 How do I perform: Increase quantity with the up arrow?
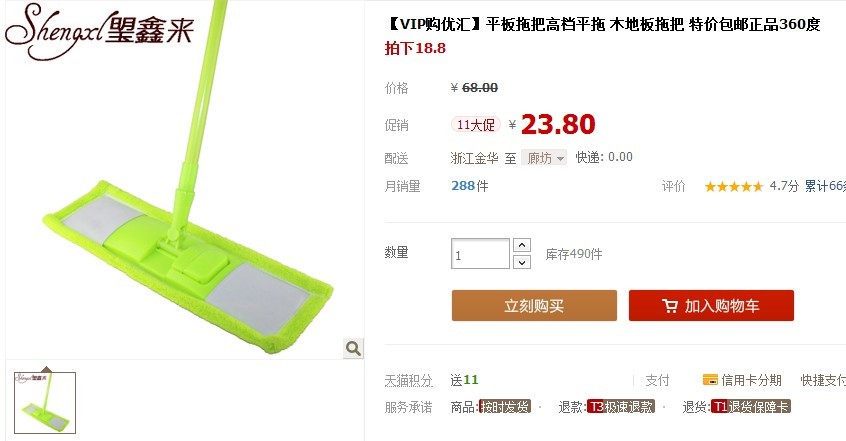(522, 245)
